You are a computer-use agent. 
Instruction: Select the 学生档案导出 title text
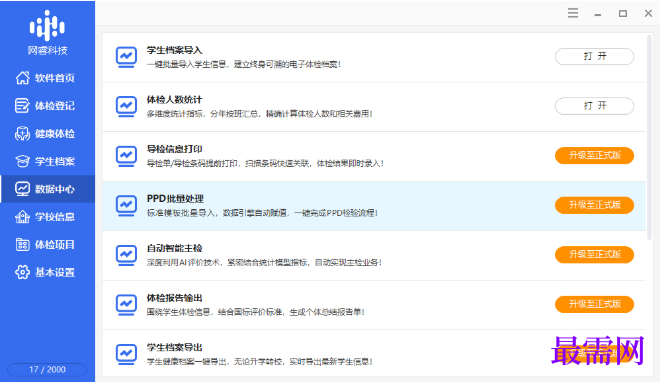click(174, 347)
